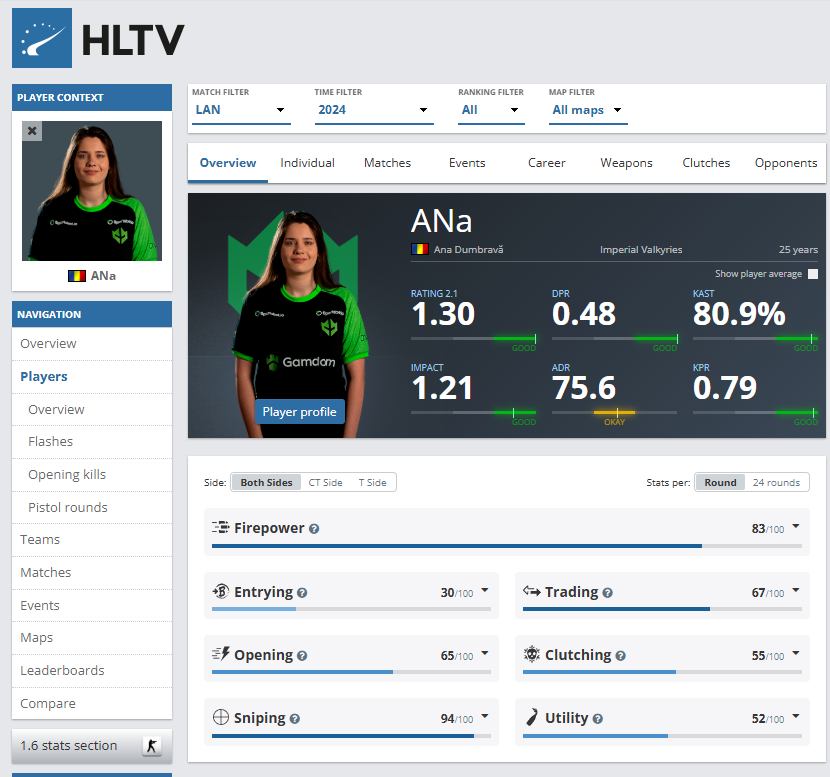Open the Map Filter All maps dropdown
830x777 pixels.
pyautogui.click(x=588, y=110)
